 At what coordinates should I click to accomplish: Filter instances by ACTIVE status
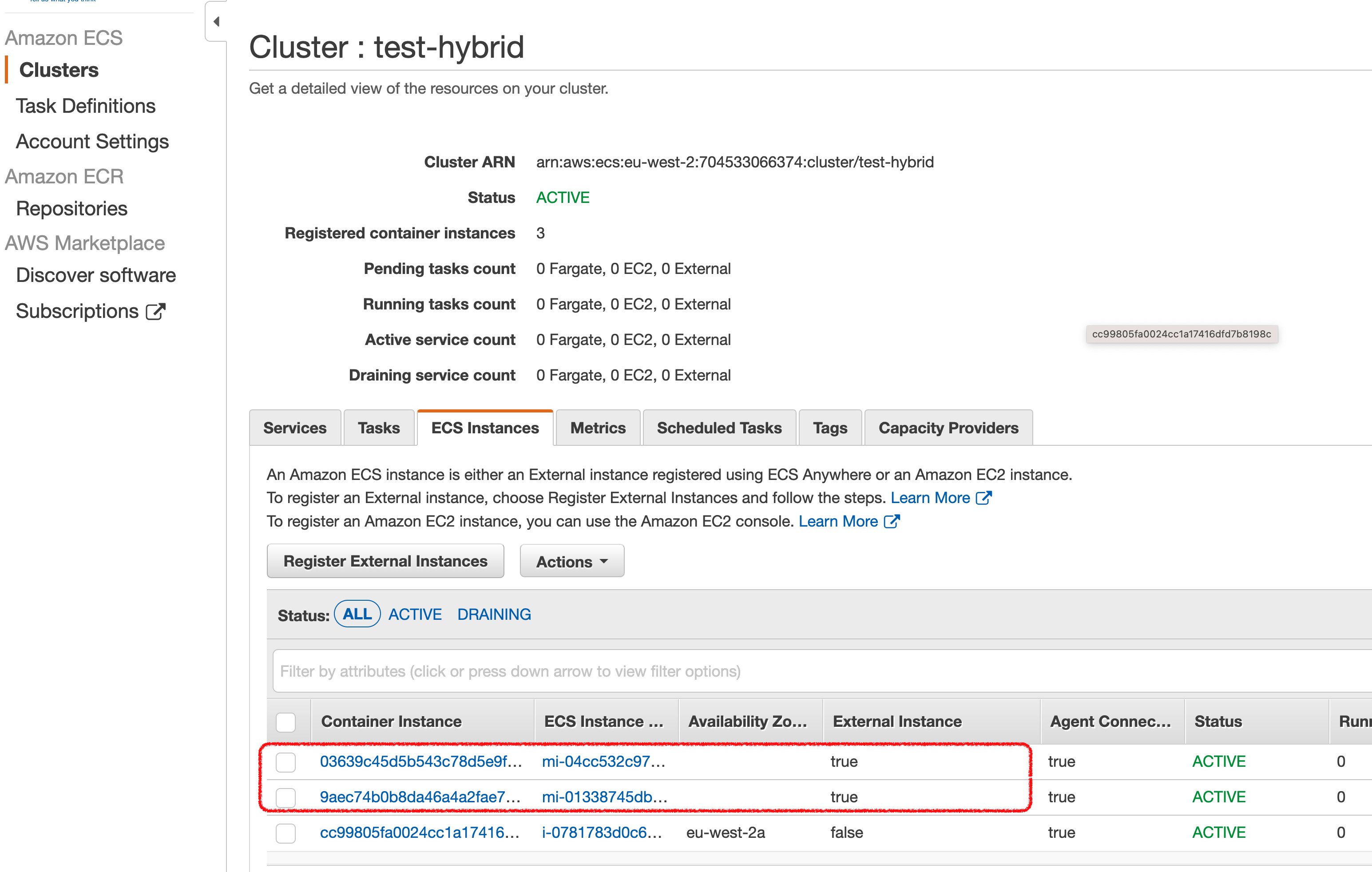(415, 614)
